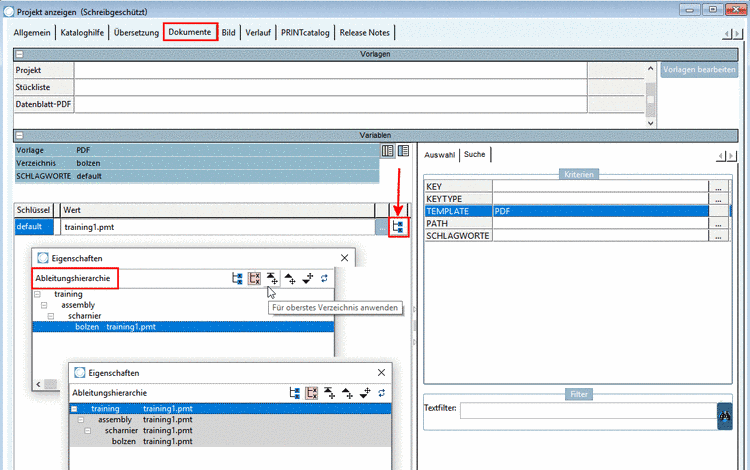Click hierarchy tree icon in upper Eigenschaften toolbar
750x470 pixels.
tap(237, 278)
